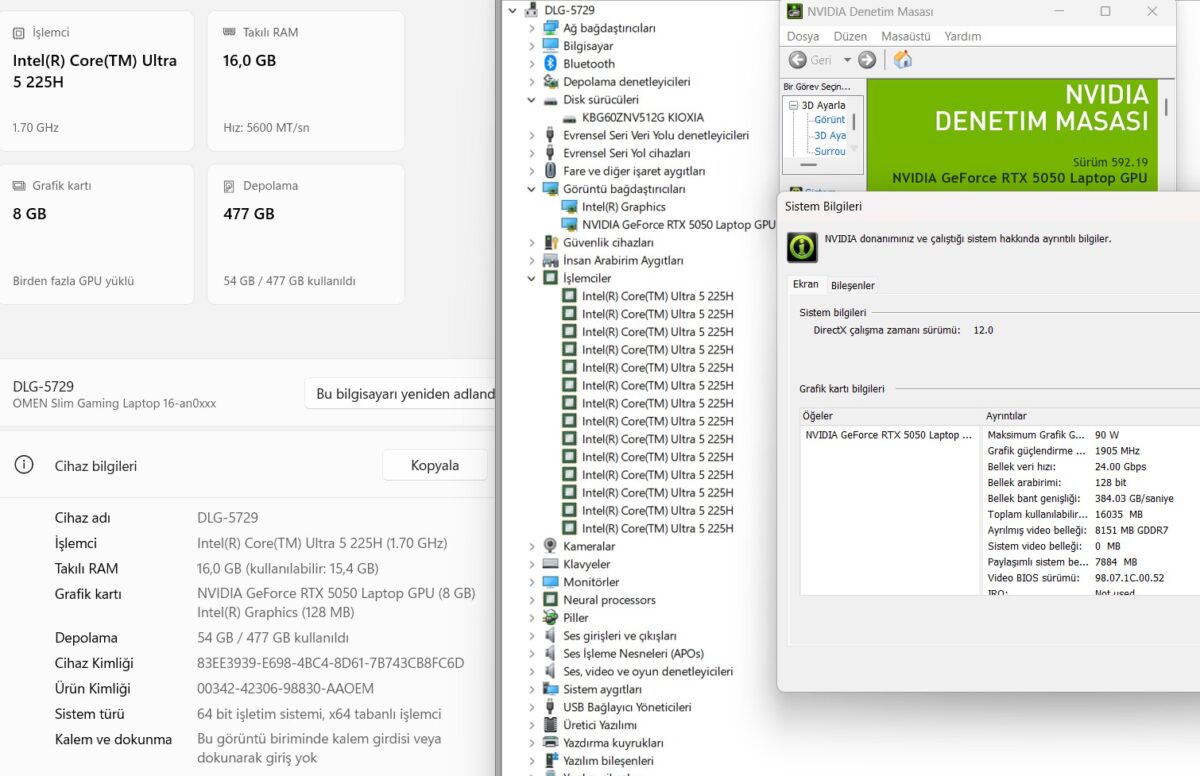Viewport: 1200px width, 776px height.
Task: Select Intel(R) Graphics display adapter
Action: pos(623,207)
